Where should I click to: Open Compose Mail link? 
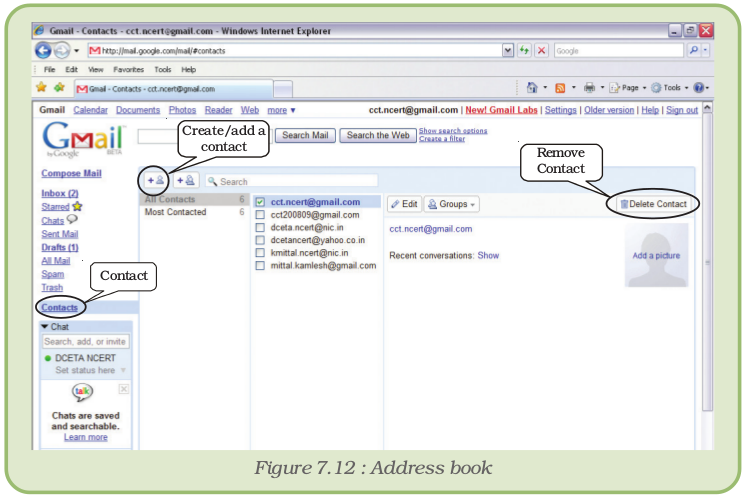71,173
